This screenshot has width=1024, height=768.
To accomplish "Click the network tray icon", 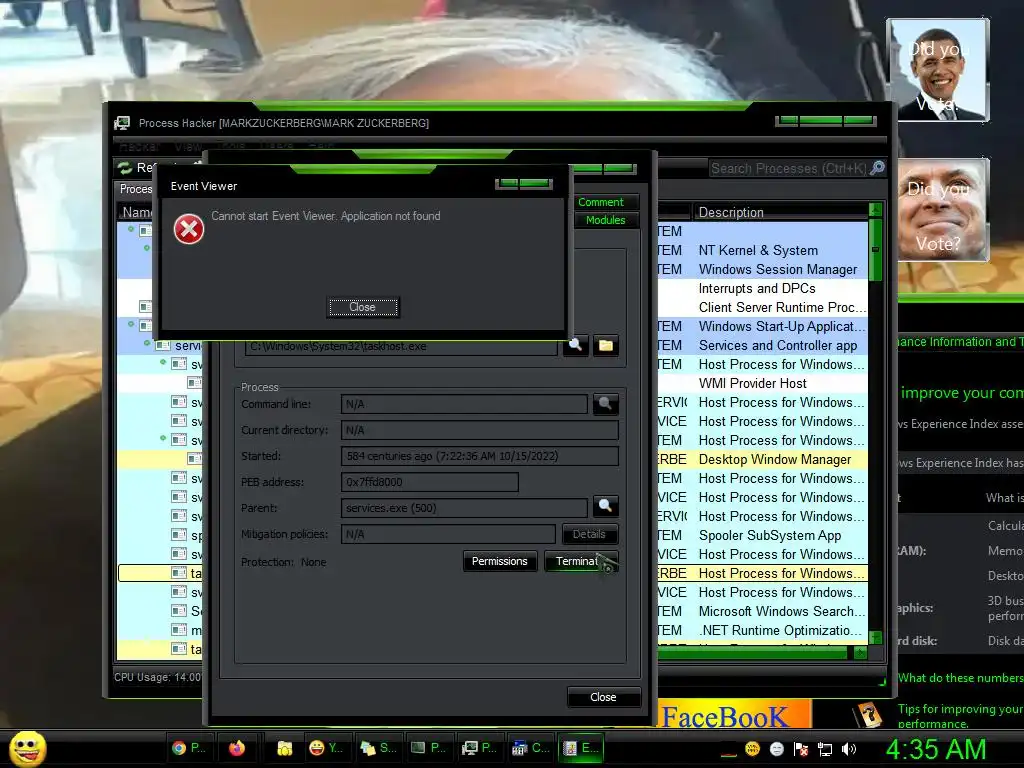I will coord(825,749).
